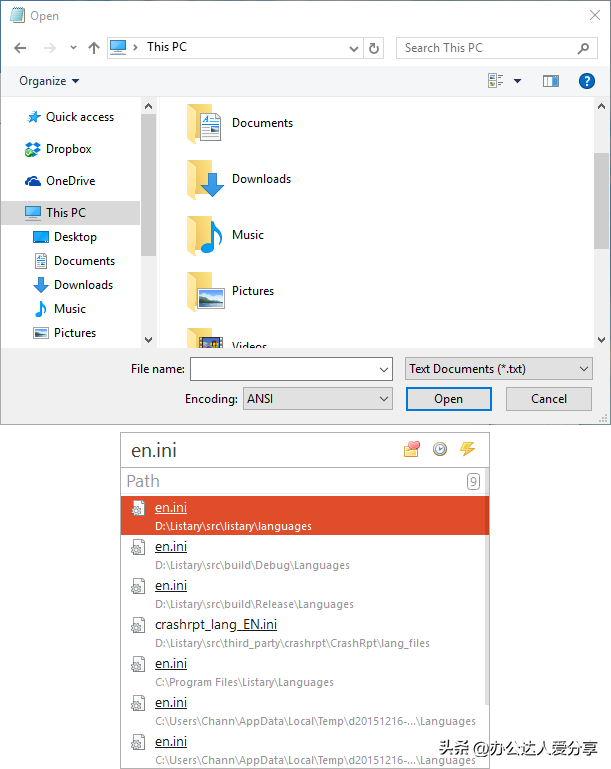Open the Organize menu
Screen dimensions: 611x769
pos(49,81)
